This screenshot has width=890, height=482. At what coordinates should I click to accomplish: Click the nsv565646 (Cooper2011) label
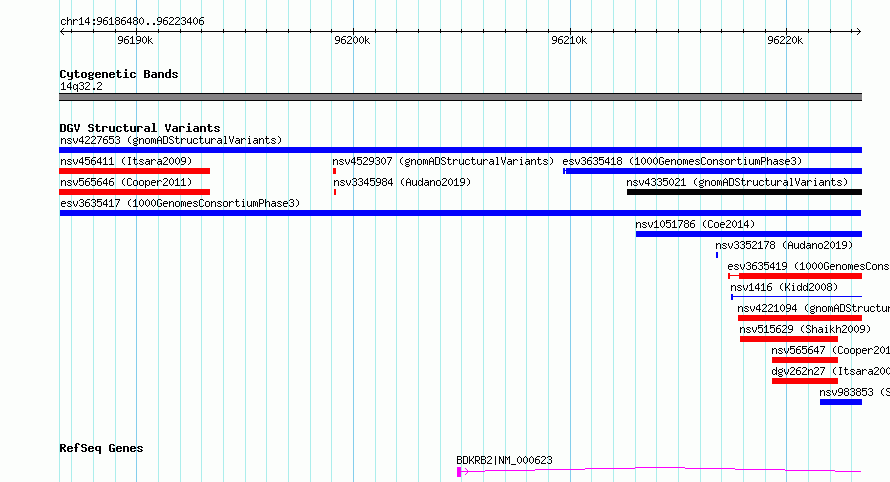coord(126,182)
